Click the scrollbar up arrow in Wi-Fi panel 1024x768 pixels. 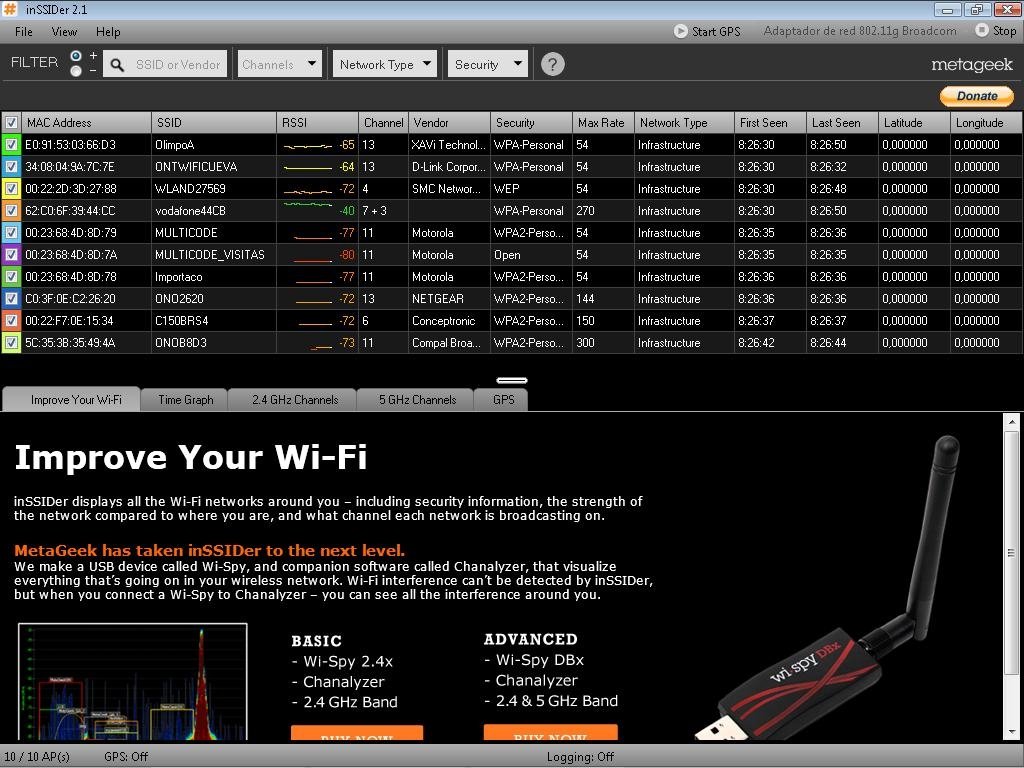coord(1012,422)
